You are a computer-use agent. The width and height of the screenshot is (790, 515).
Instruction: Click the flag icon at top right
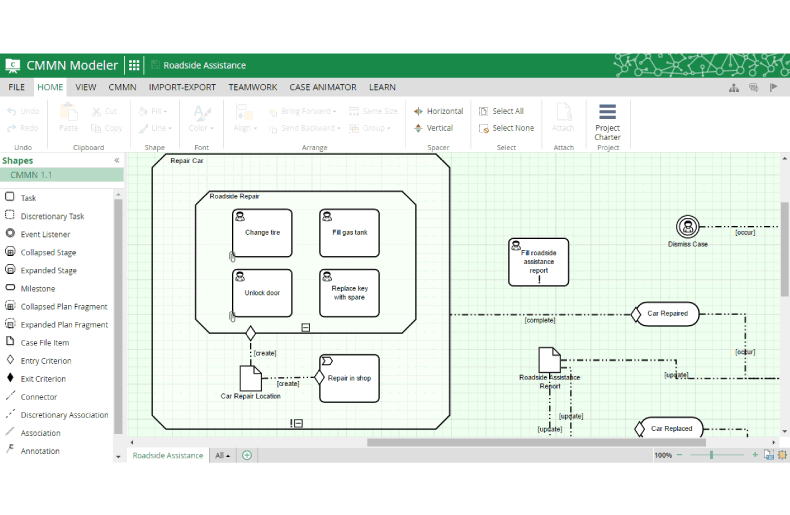(x=773, y=88)
